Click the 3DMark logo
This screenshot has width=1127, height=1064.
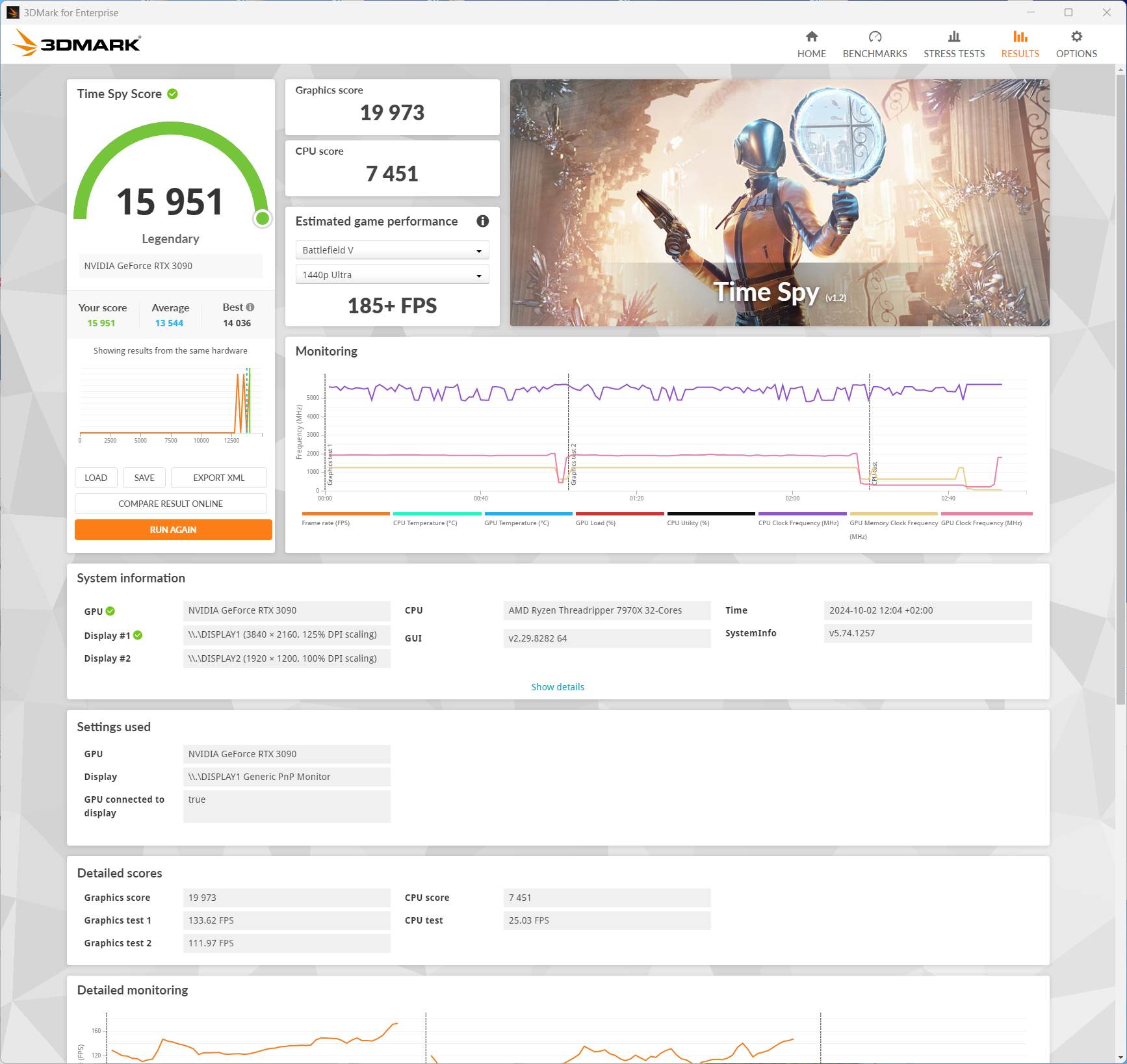(x=77, y=43)
